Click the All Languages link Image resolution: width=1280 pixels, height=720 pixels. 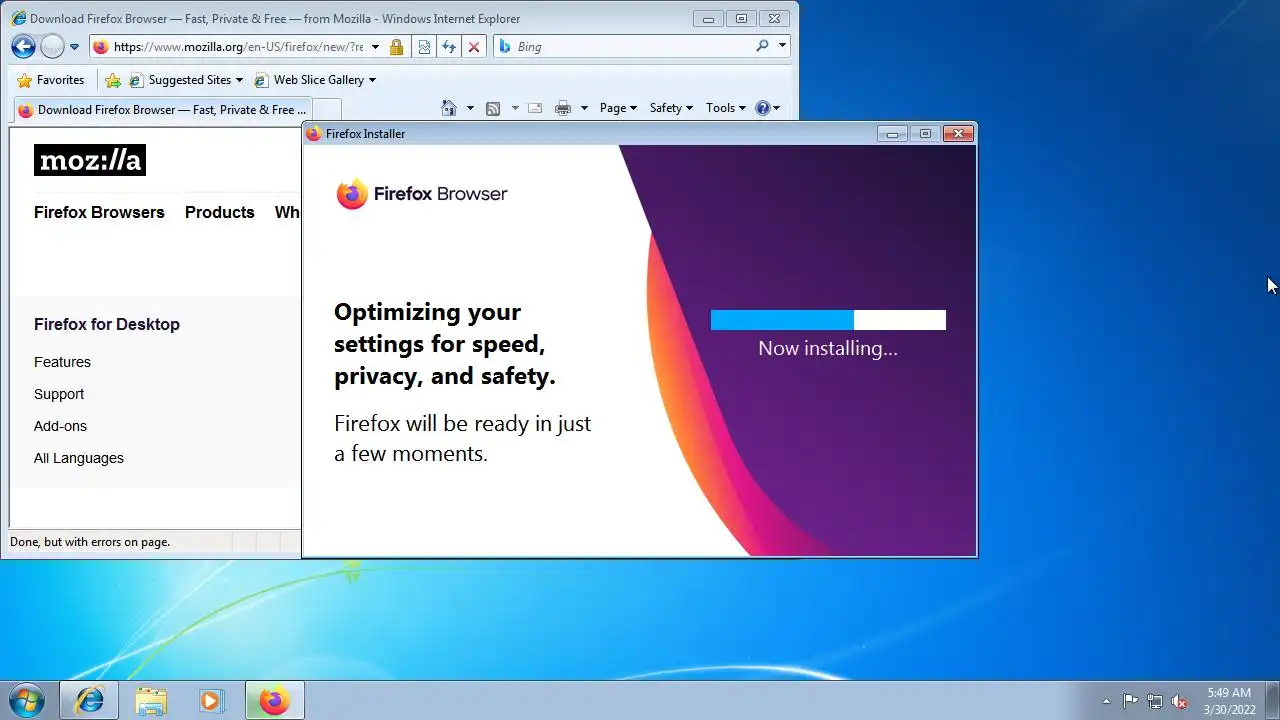79,458
